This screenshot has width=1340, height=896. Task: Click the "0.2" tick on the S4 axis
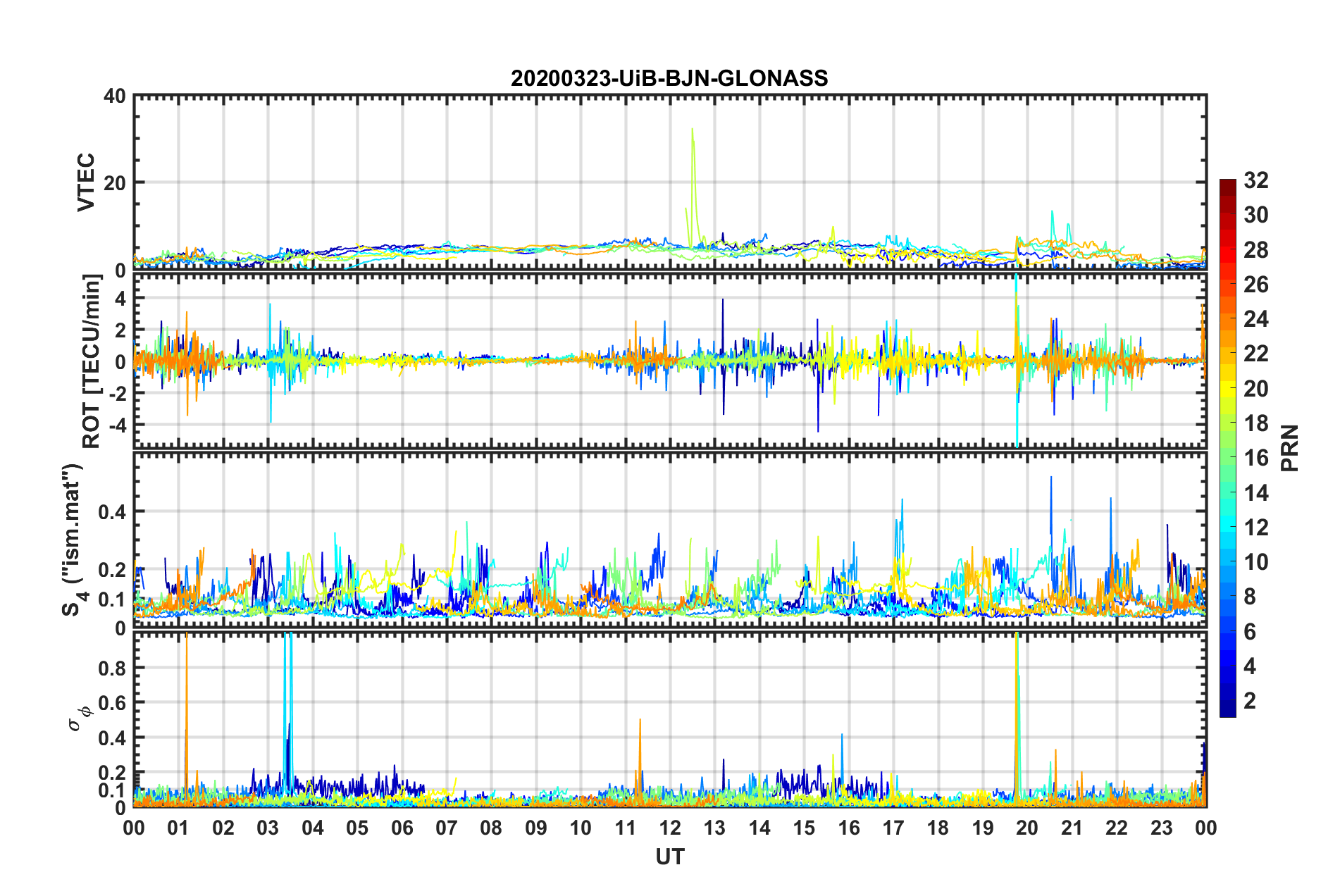[x=112, y=570]
